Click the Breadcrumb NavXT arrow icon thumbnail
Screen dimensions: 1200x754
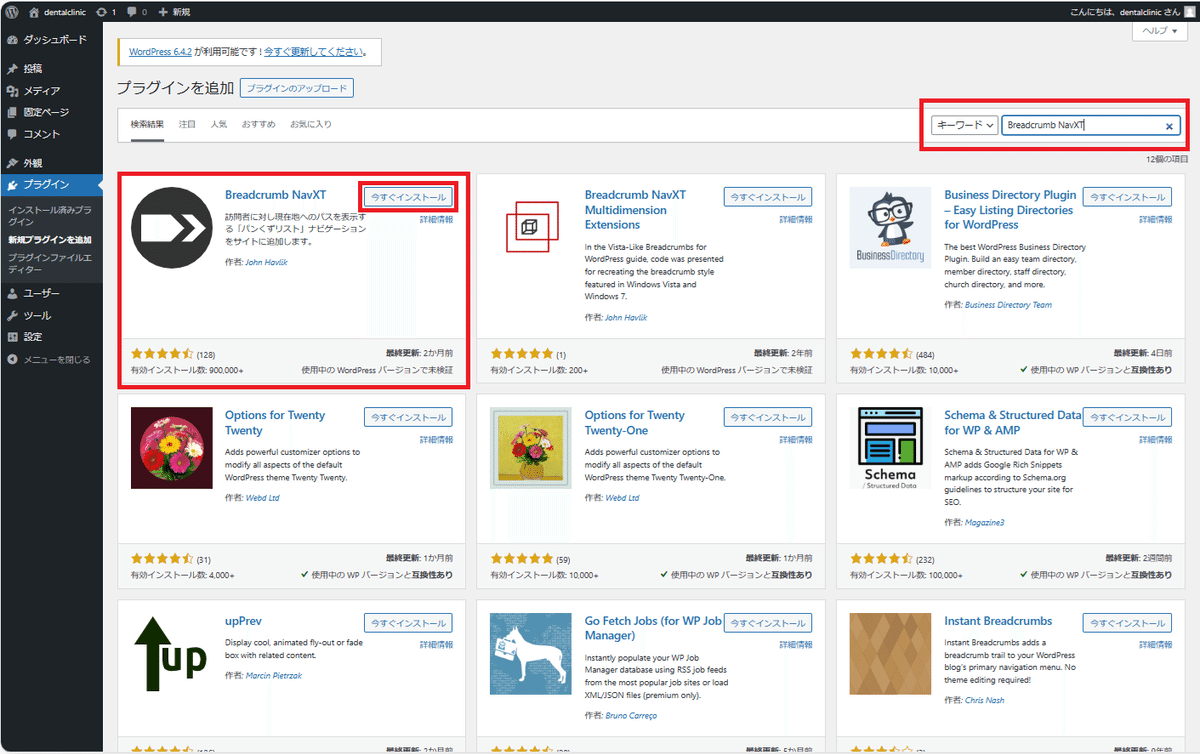coord(172,228)
